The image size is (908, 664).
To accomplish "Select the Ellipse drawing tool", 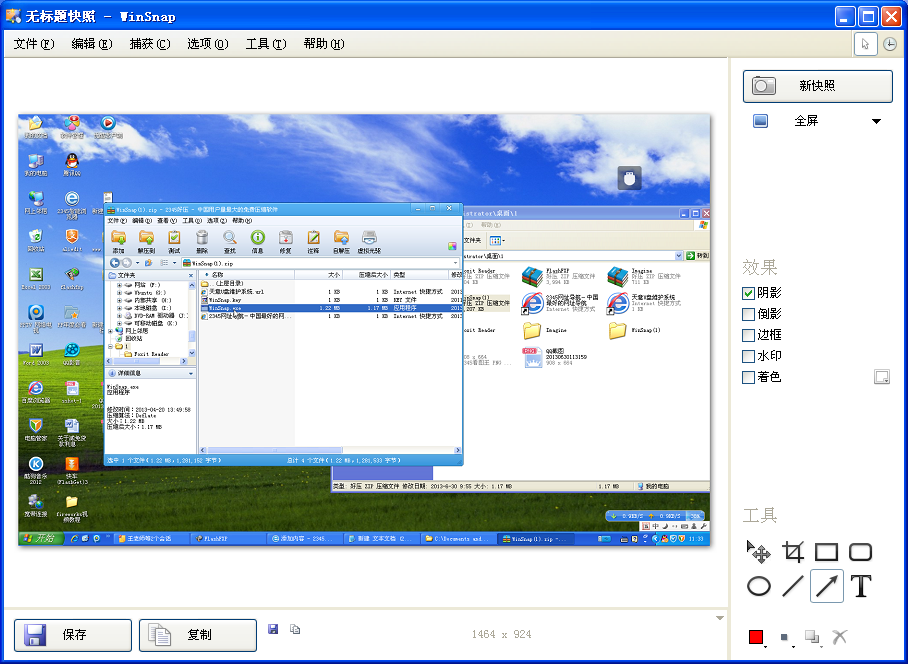I will (x=759, y=586).
